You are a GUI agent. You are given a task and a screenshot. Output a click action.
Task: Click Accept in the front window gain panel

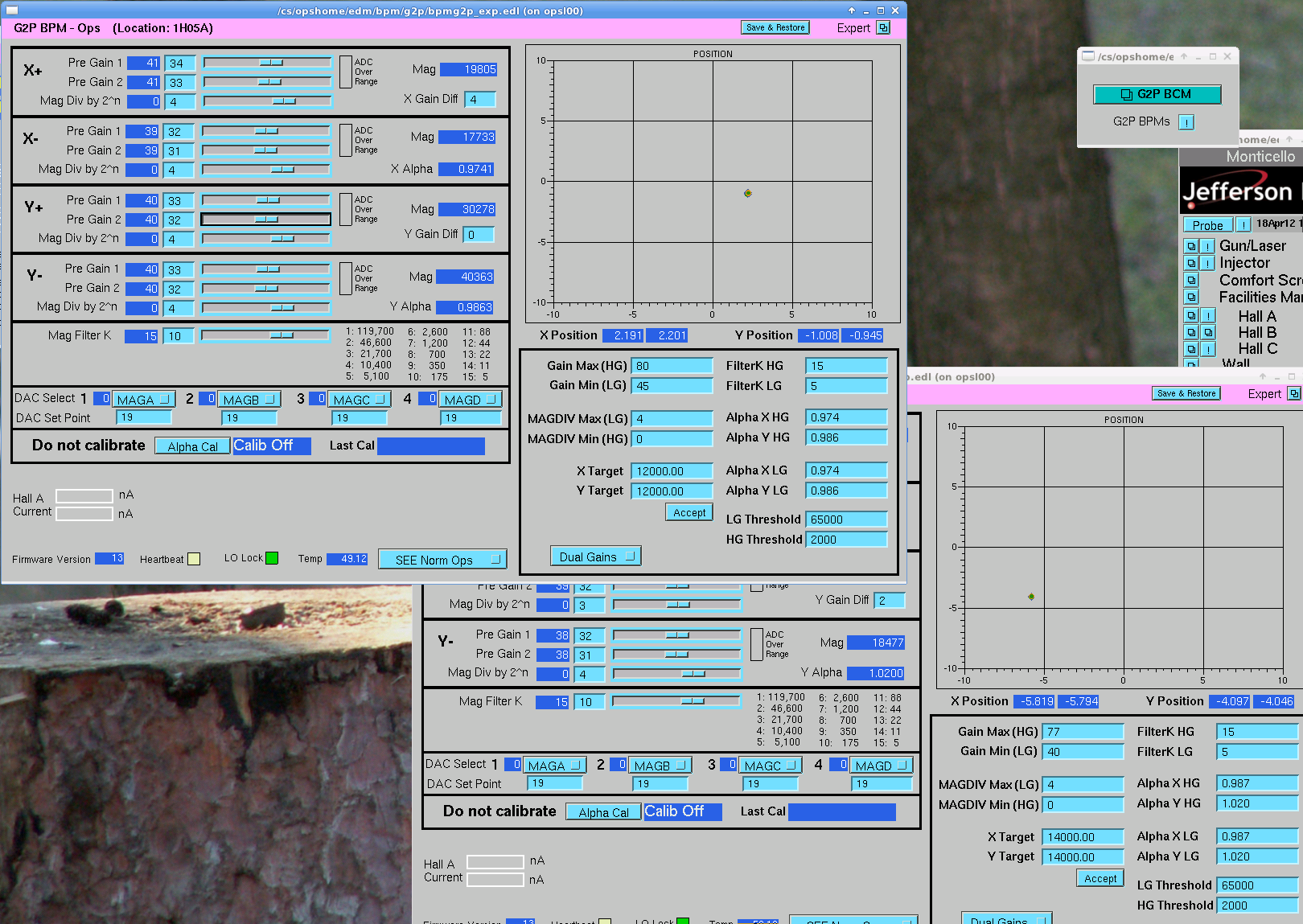(x=689, y=512)
